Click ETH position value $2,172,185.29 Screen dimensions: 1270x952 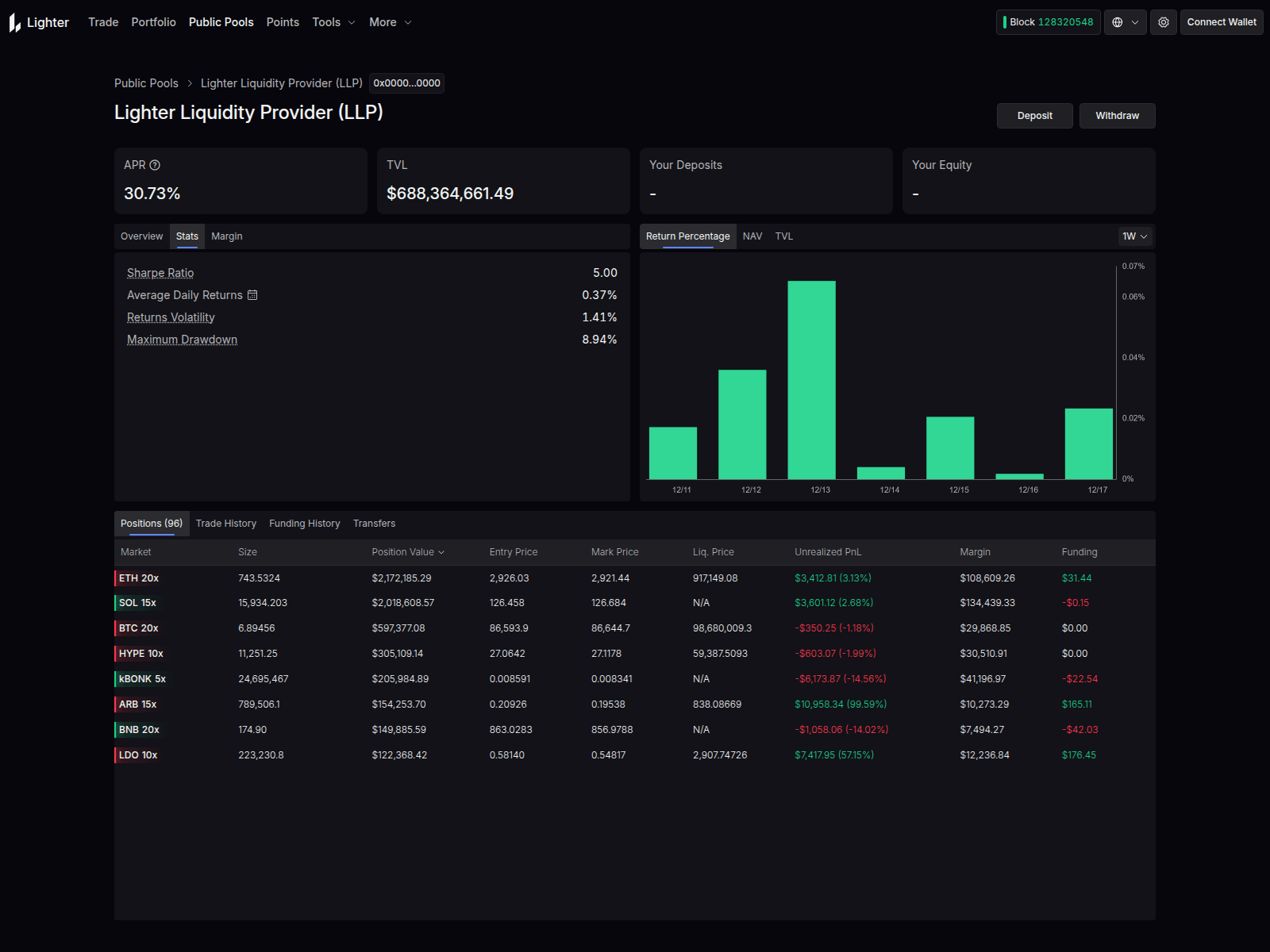(x=402, y=578)
